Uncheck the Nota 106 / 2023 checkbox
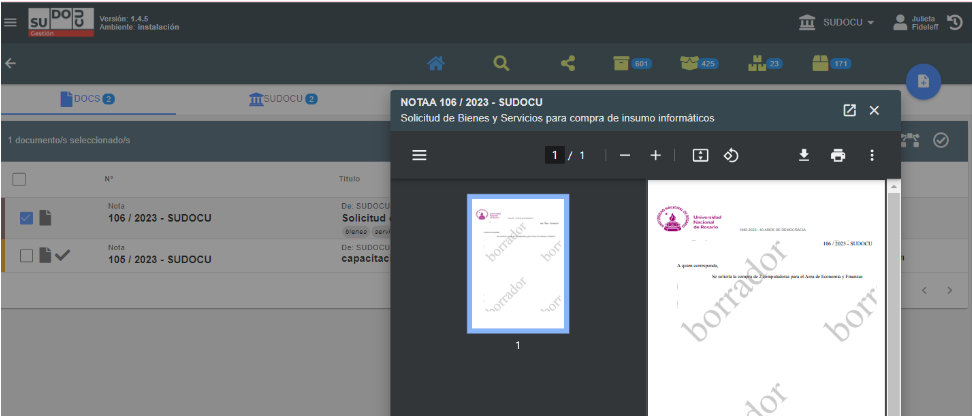 pos(26,219)
